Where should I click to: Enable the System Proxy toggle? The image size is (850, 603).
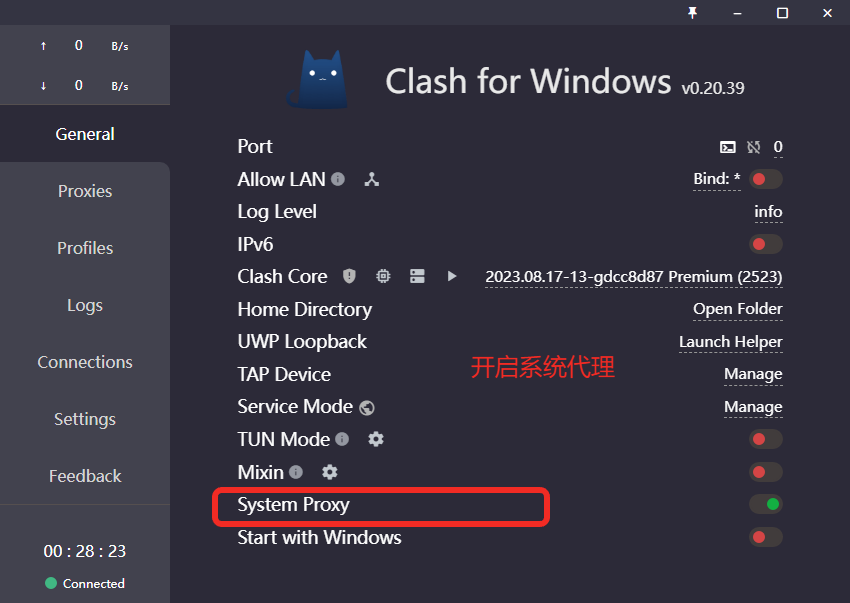click(x=765, y=504)
